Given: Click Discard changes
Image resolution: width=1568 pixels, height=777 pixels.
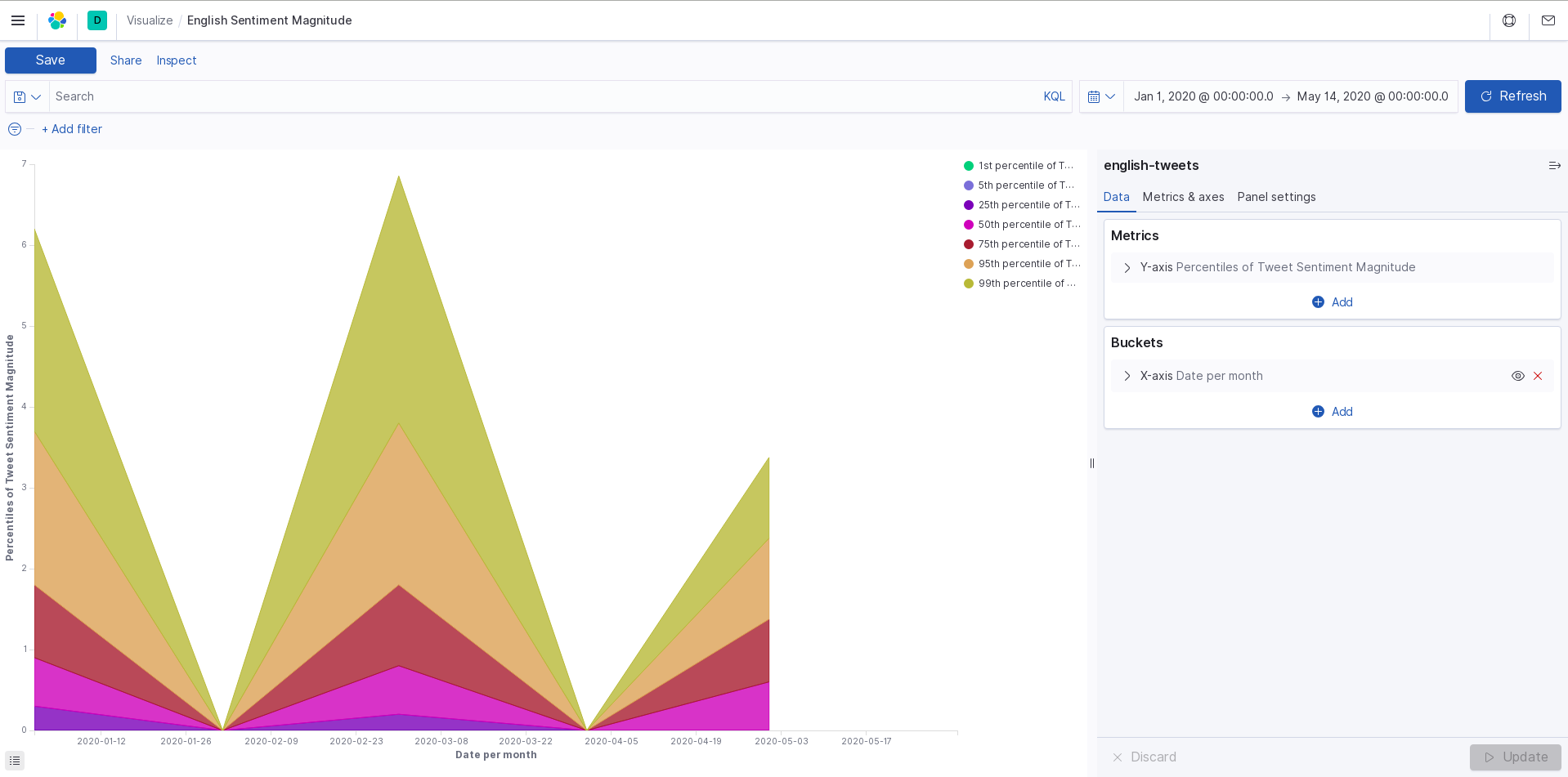Looking at the screenshot, I should coord(1145,757).
